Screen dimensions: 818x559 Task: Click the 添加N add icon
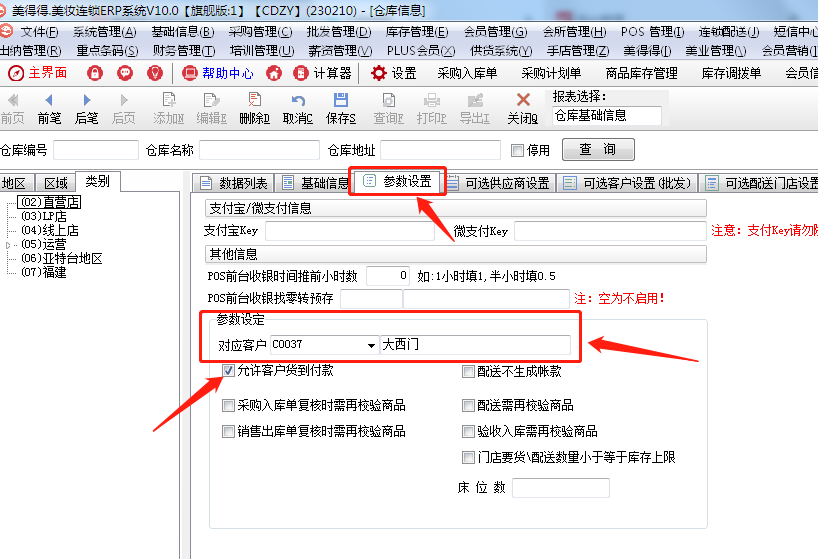pyautogui.click(x=169, y=100)
